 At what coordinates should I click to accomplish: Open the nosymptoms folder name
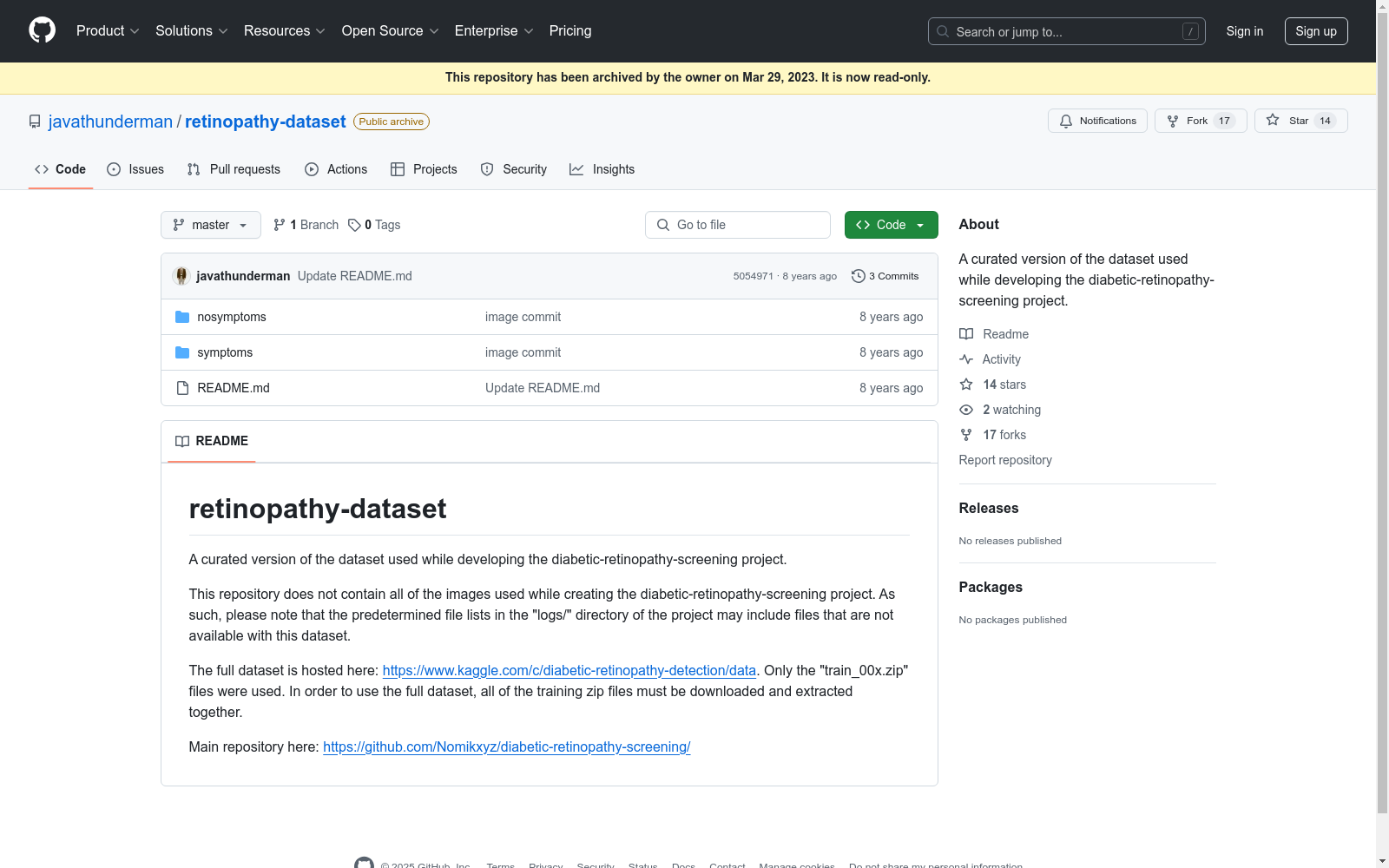click(x=232, y=317)
